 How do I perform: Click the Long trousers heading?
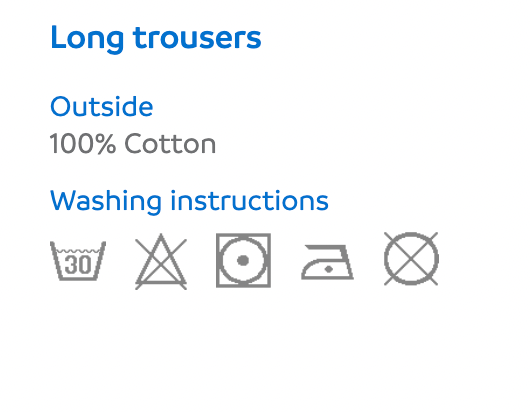(x=156, y=39)
